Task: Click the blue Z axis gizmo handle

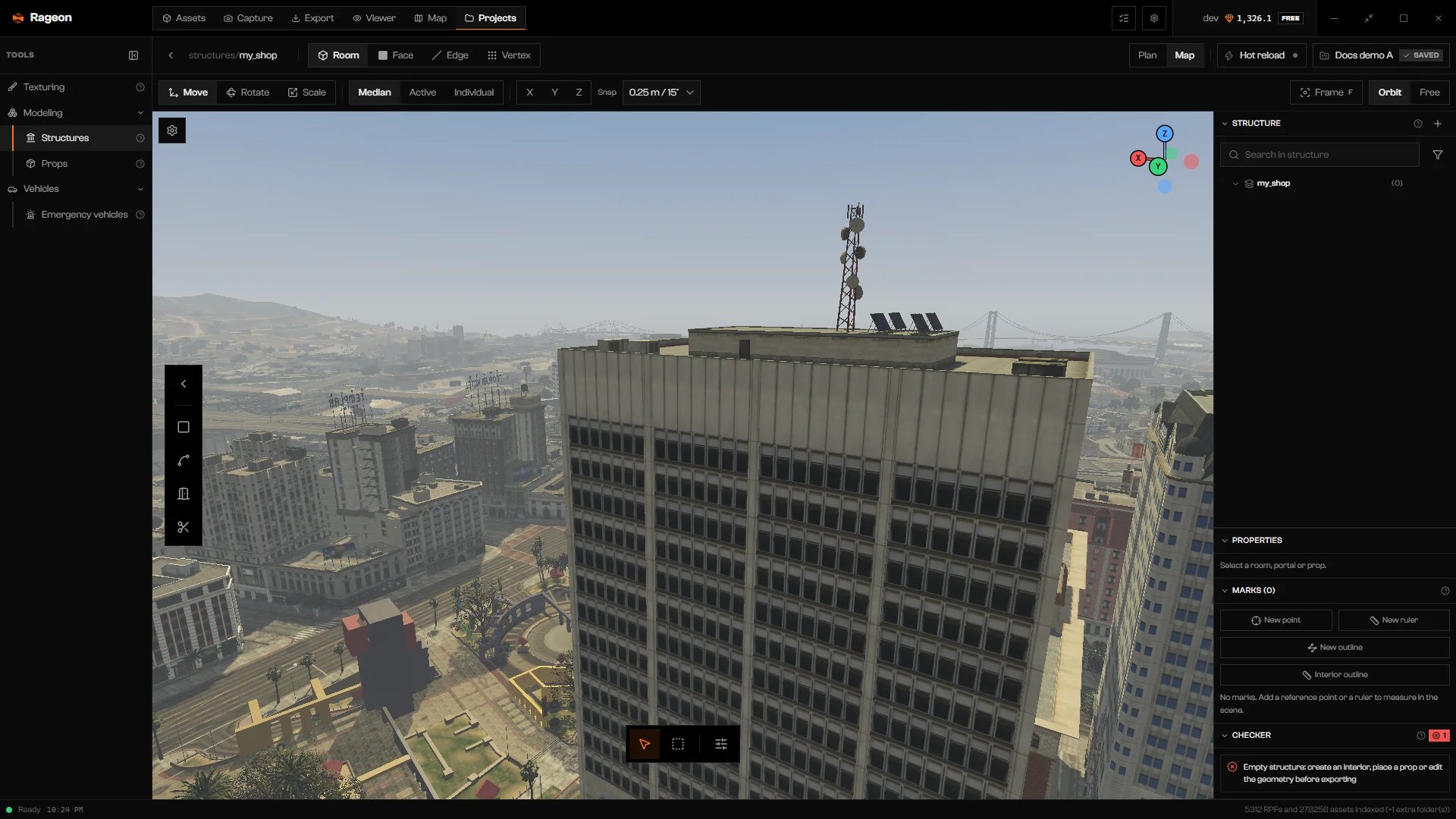Action: (x=1165, y=133)
